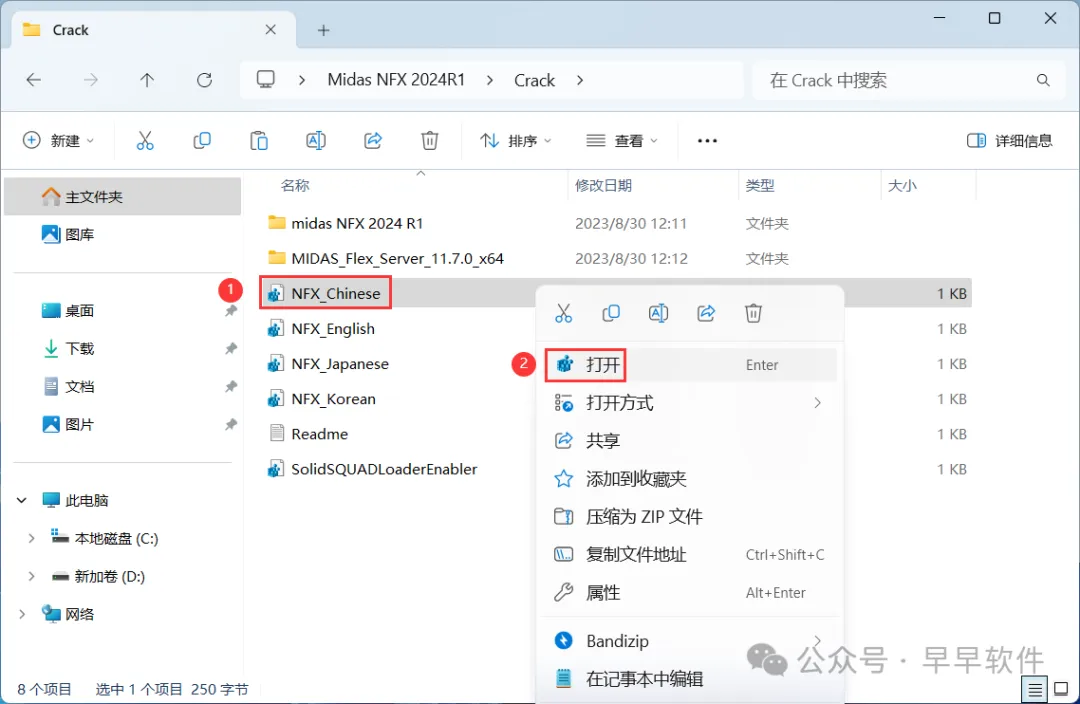1080x704 pixels.
Task: Switch to details list view in the status bar
Action: [x=1035, y=690]
